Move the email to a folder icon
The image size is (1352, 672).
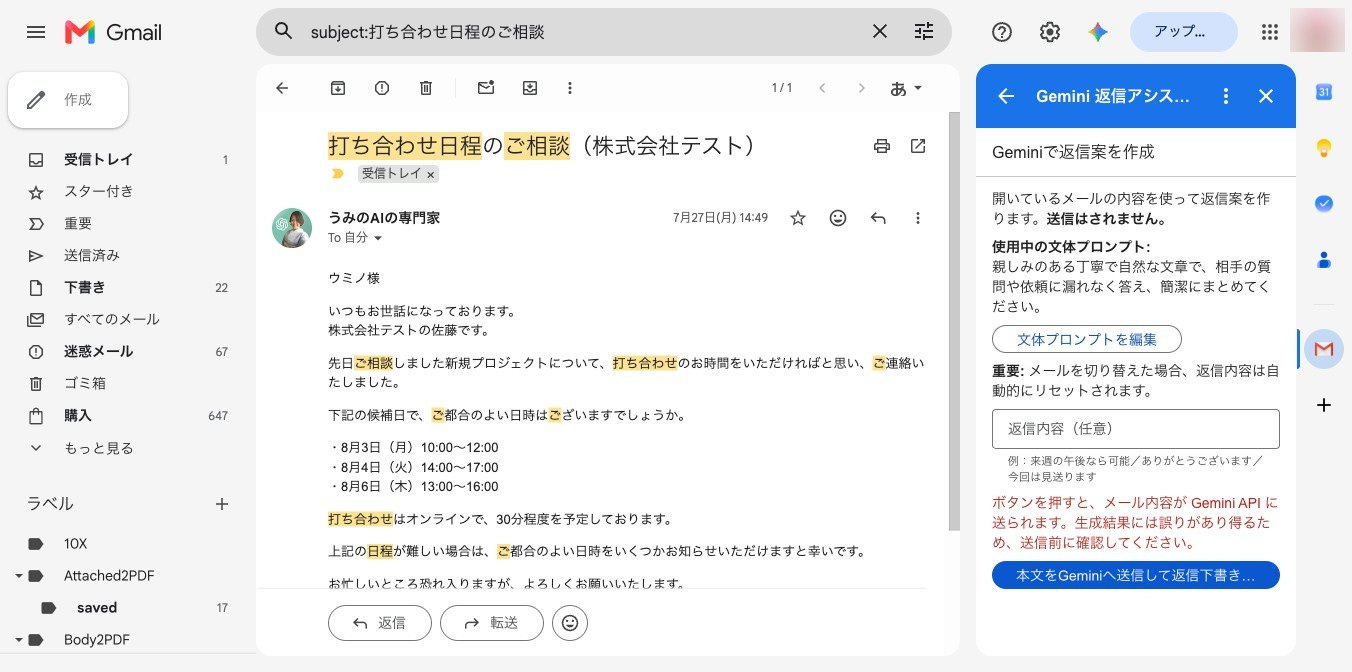[530, 88]
